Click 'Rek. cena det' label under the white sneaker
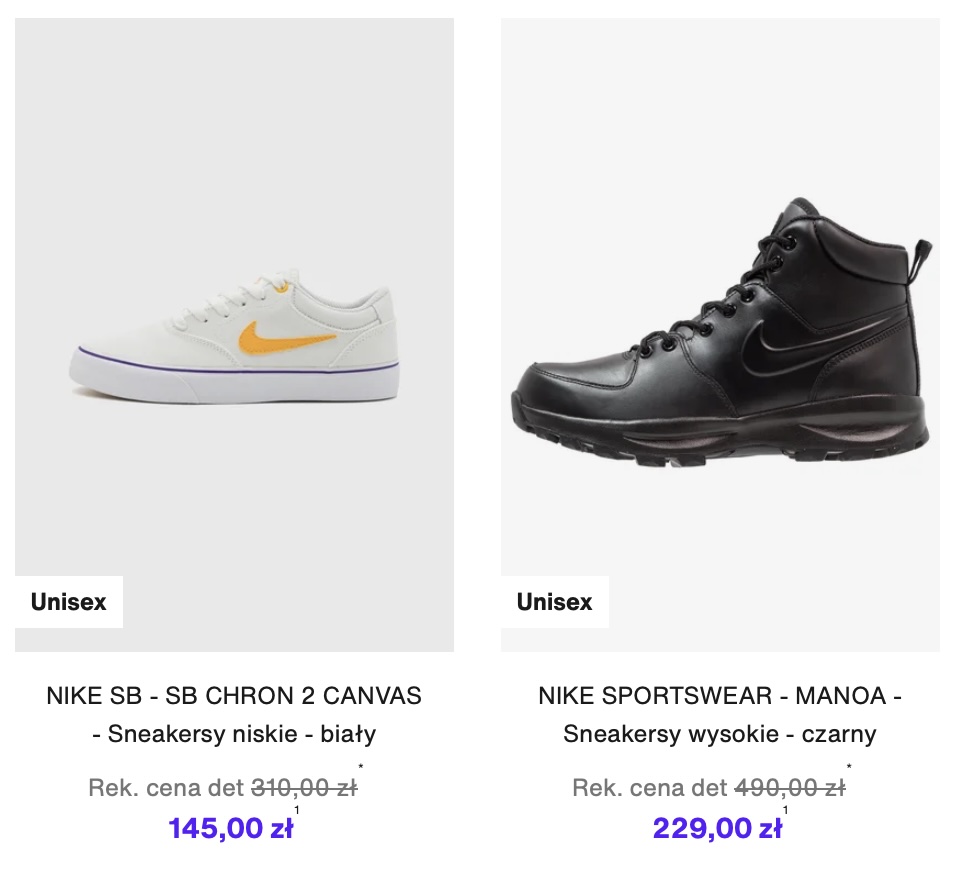This screenshot has width=958, height=874. point(167,788)
